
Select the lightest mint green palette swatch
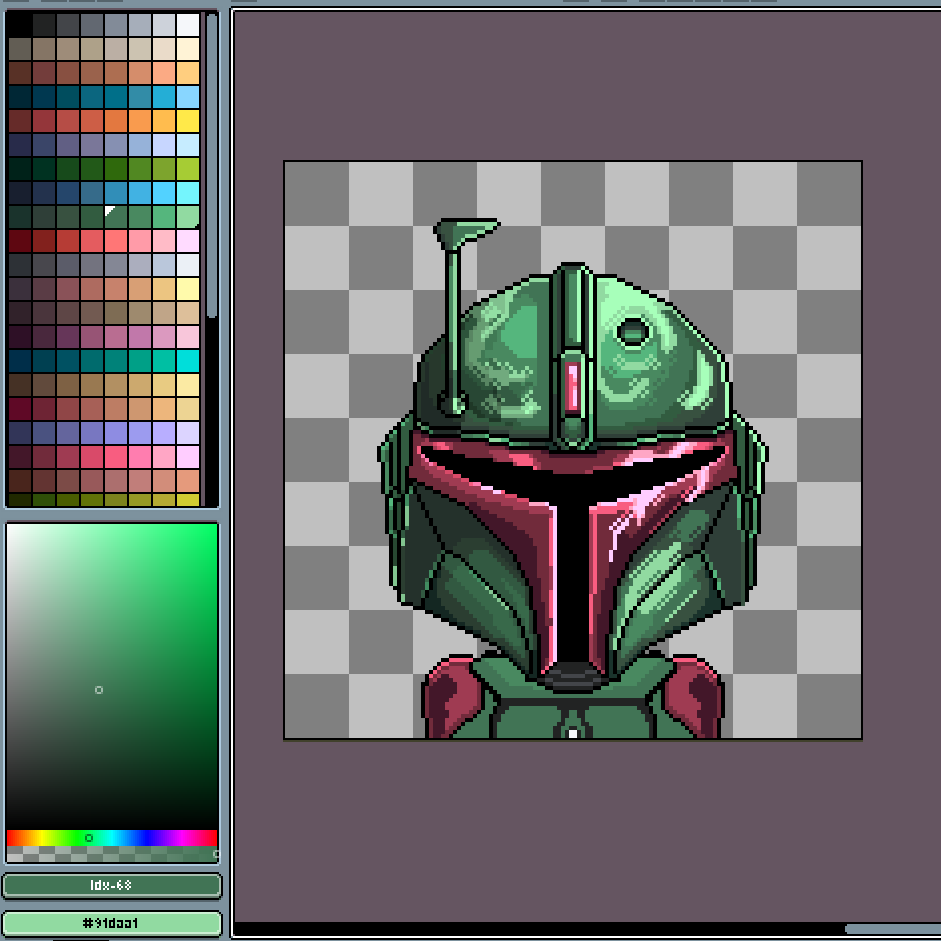[188, 217]
